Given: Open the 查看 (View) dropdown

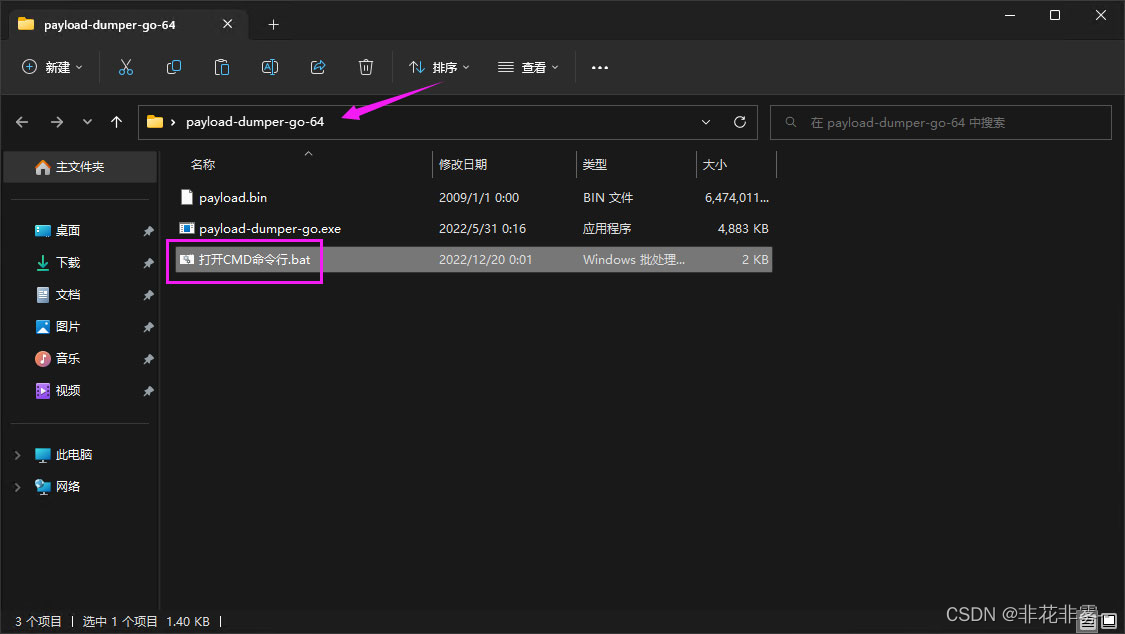Looking at the screenshot, I should coord(528,67).
